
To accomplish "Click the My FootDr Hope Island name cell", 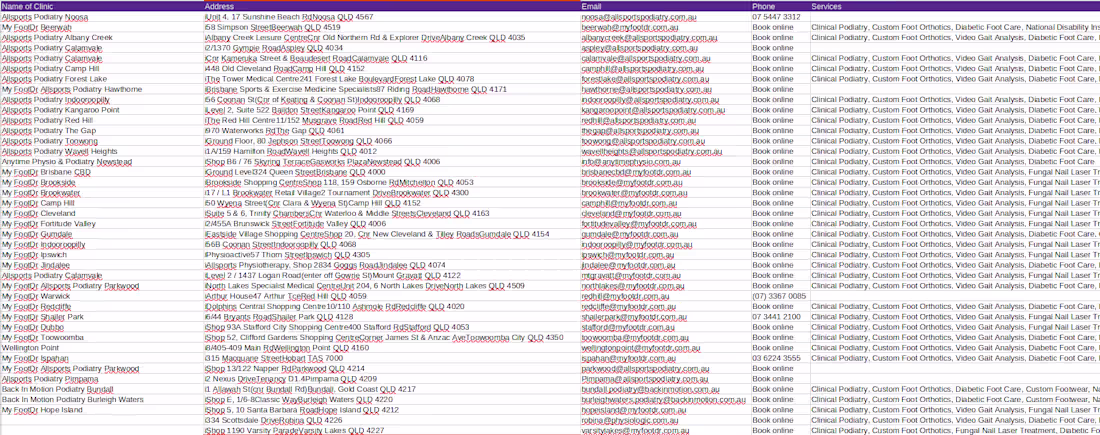I will [102, 410].
